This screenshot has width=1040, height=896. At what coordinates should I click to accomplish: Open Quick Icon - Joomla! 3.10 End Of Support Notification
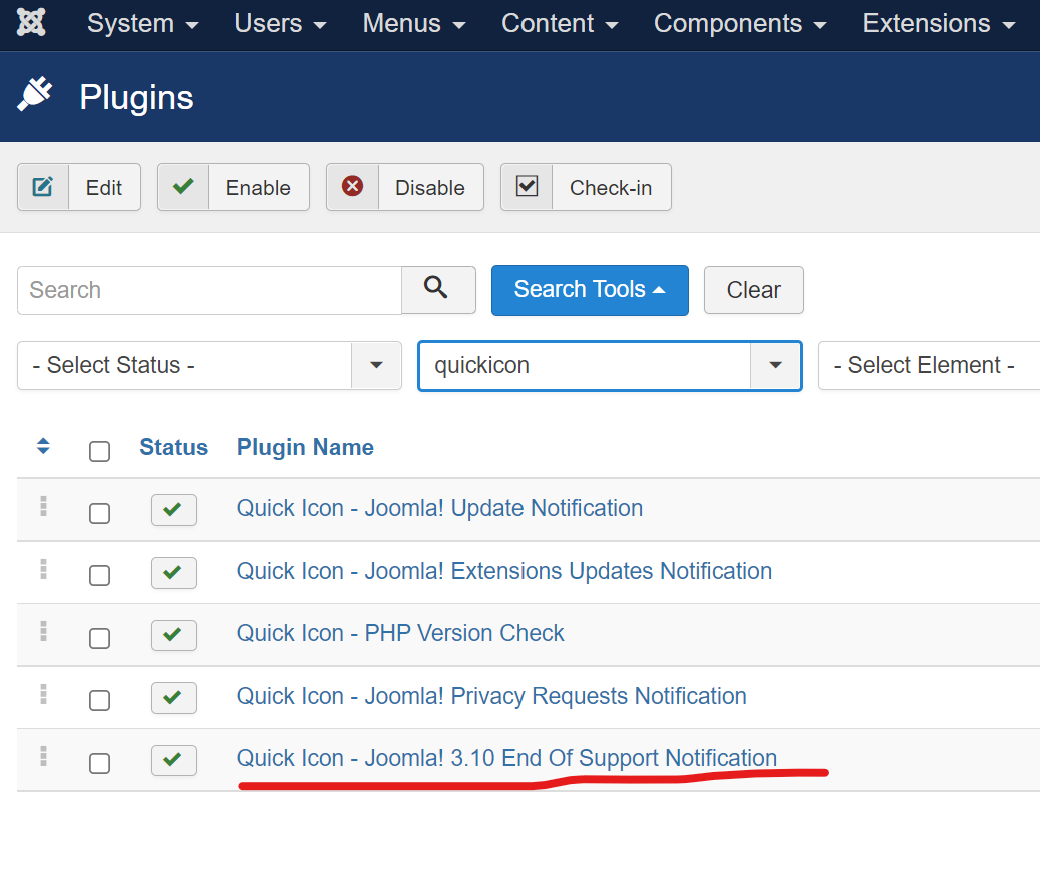tap(507, 757)
